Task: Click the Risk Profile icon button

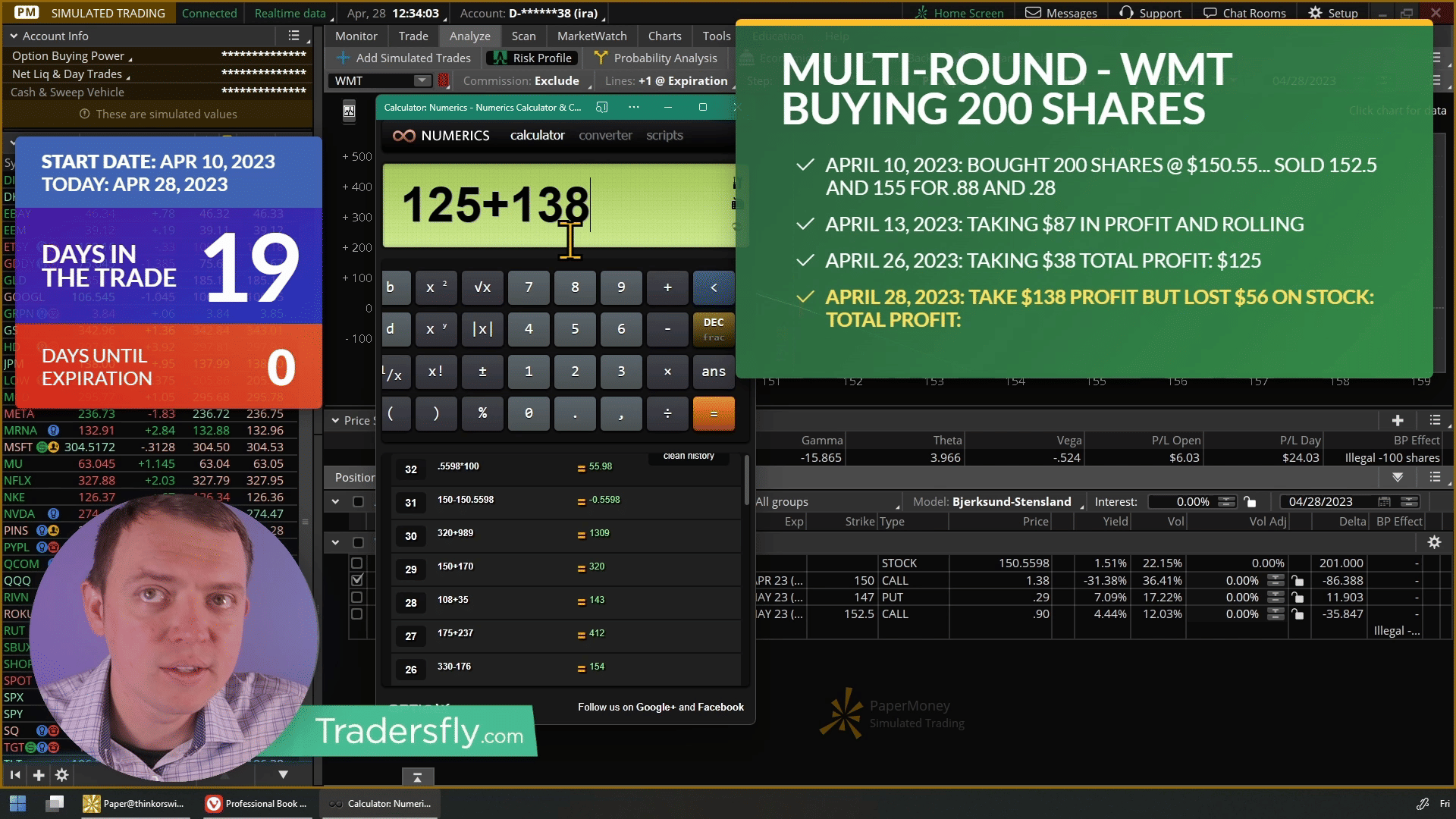Action: (531, 58)
